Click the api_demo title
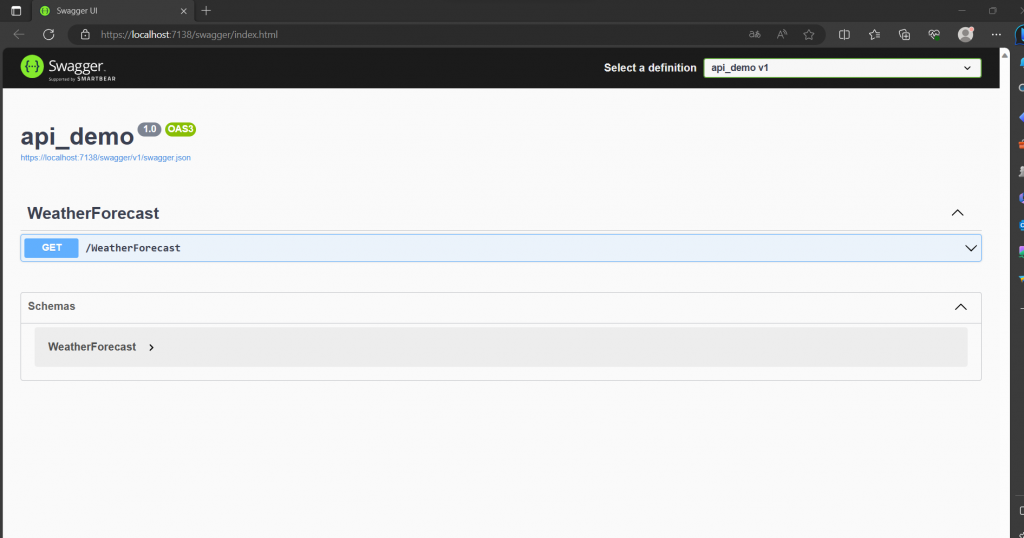This screenshot has width=1024, height=538. click(x=77, y=136)
